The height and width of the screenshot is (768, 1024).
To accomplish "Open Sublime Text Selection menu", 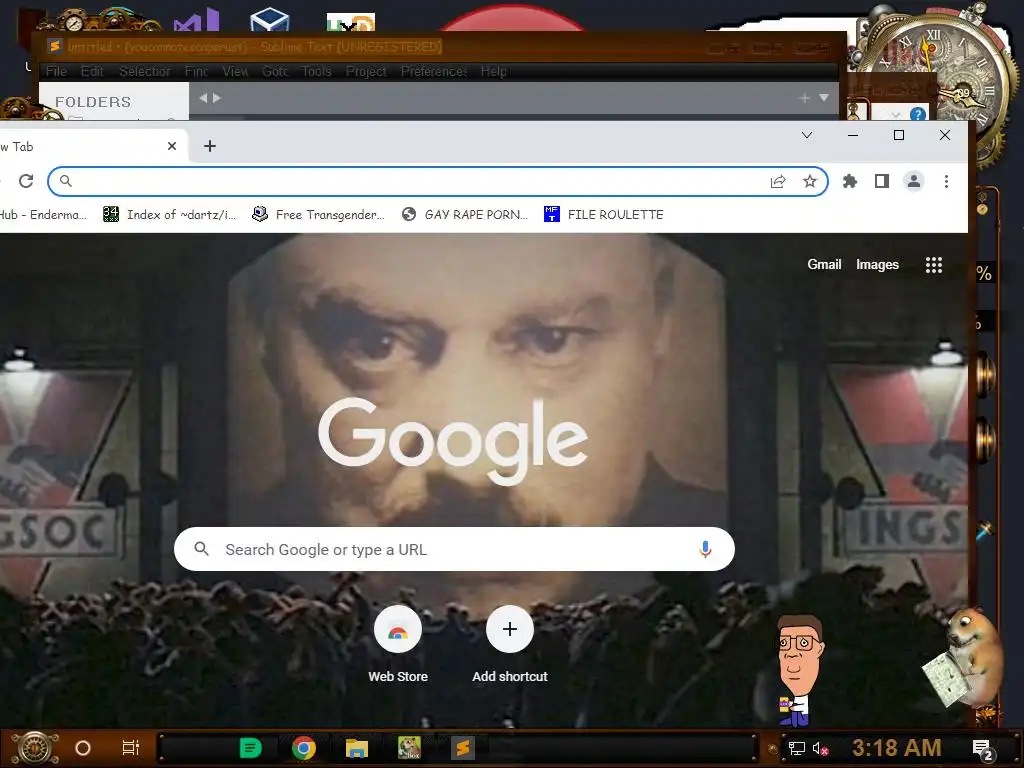I will click(x=144, y=71).
